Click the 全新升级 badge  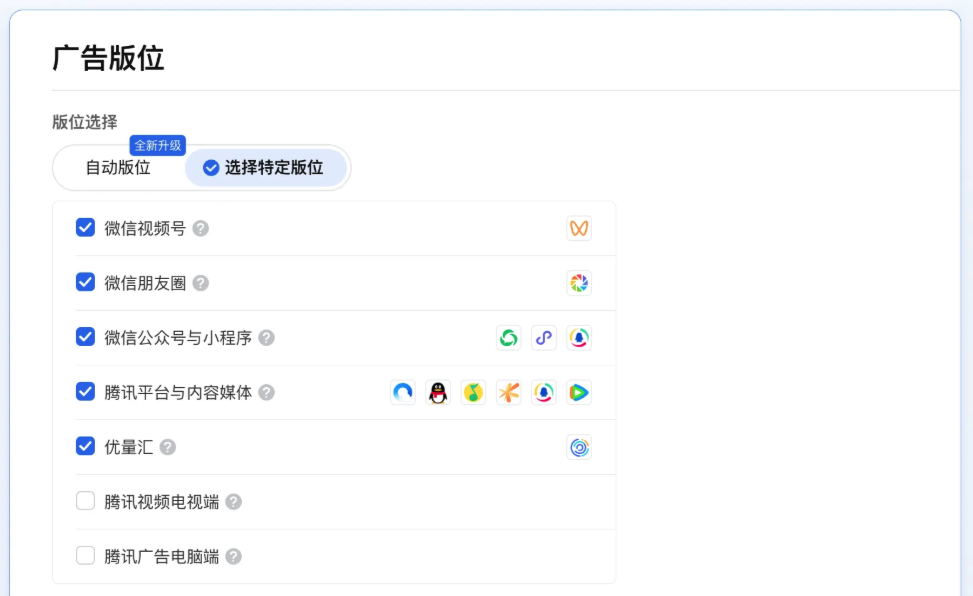(158, 146)
